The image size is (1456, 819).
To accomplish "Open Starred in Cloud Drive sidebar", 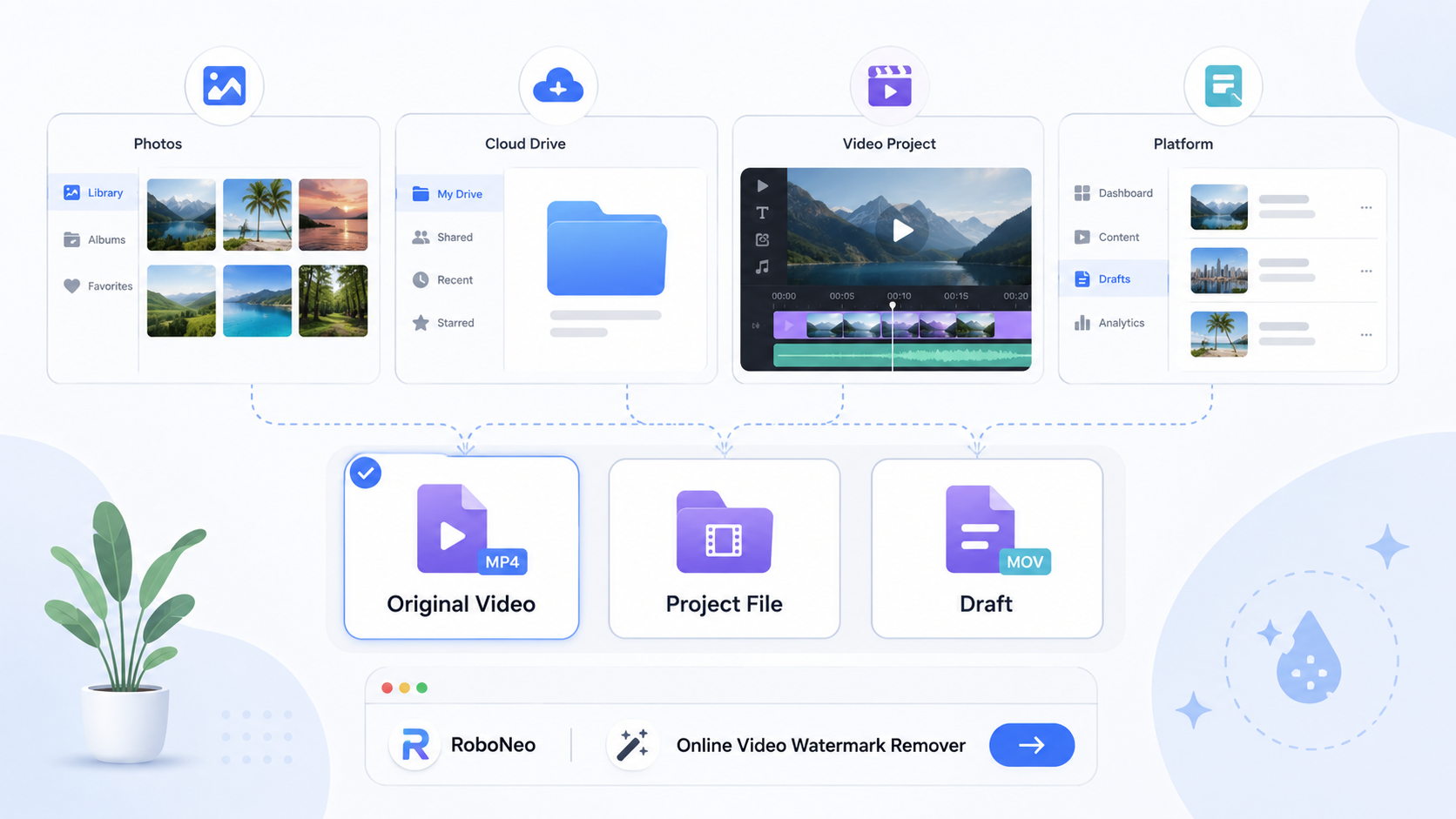I will (443, 322).
